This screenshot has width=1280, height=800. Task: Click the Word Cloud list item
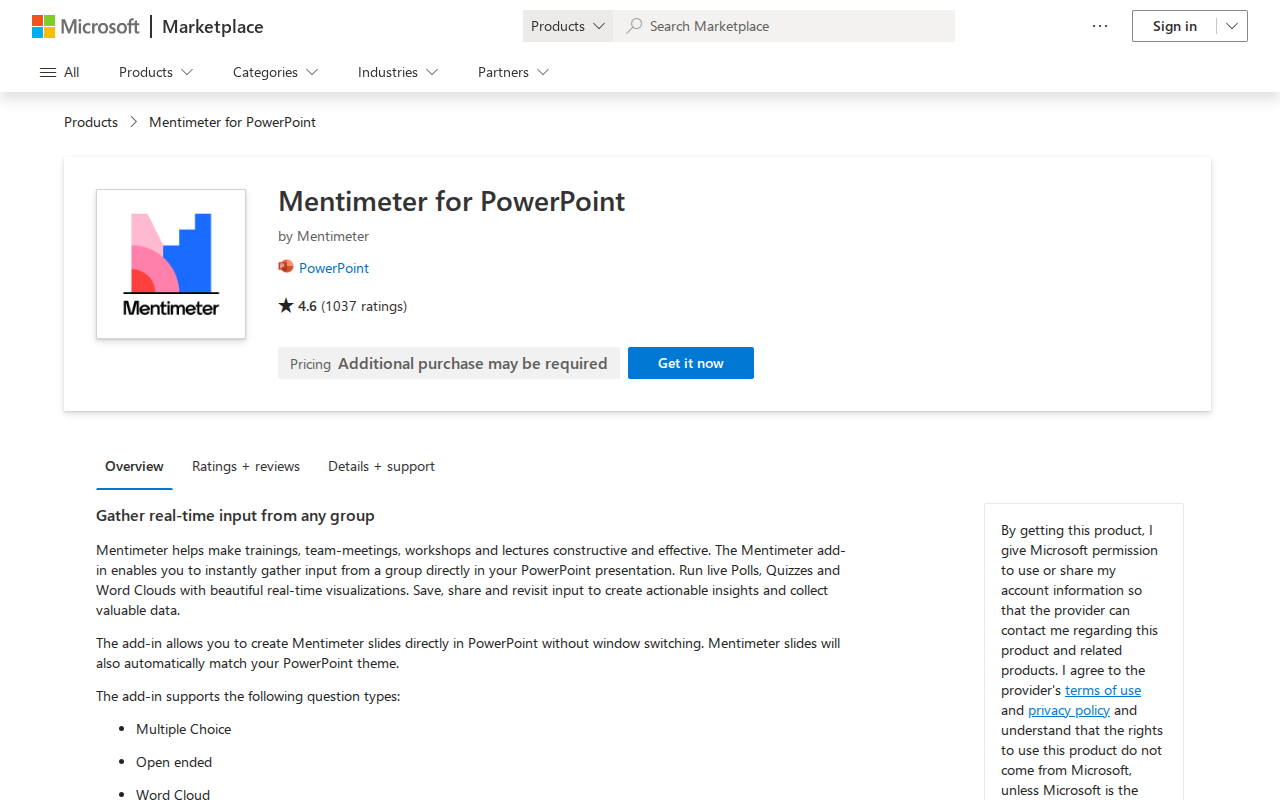(x=173, y=794)
